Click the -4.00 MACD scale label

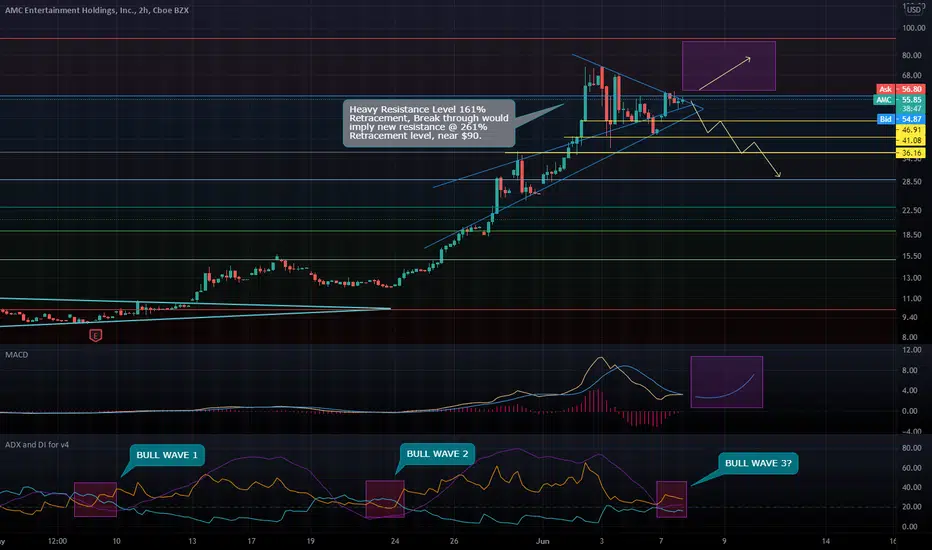tap(912, 431)
